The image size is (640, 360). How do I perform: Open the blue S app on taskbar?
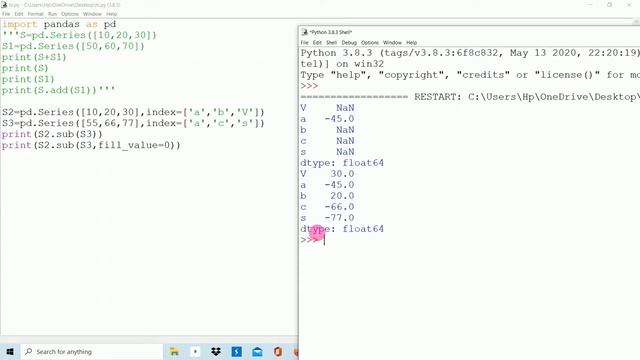[x=236, y=351]
